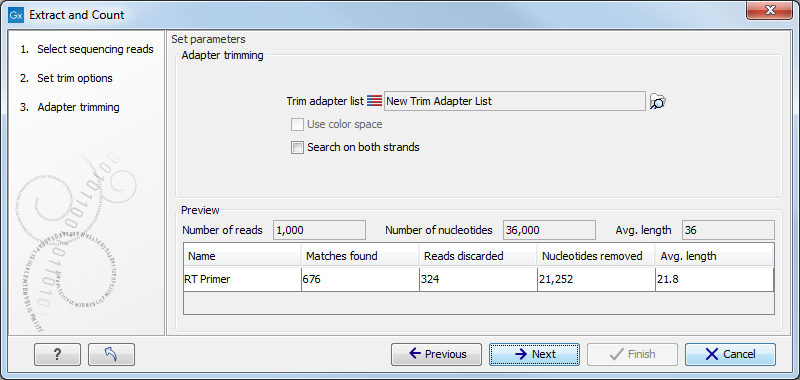Click the Avg. length 36 field

click(728, 230)
